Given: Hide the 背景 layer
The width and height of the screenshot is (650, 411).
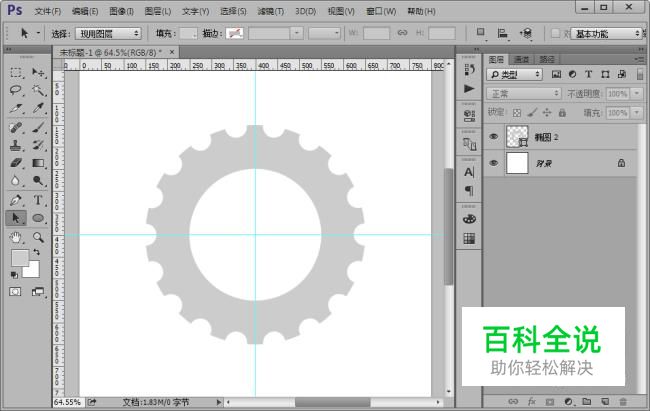Looking at the screenshot, I should click(493, 163).
